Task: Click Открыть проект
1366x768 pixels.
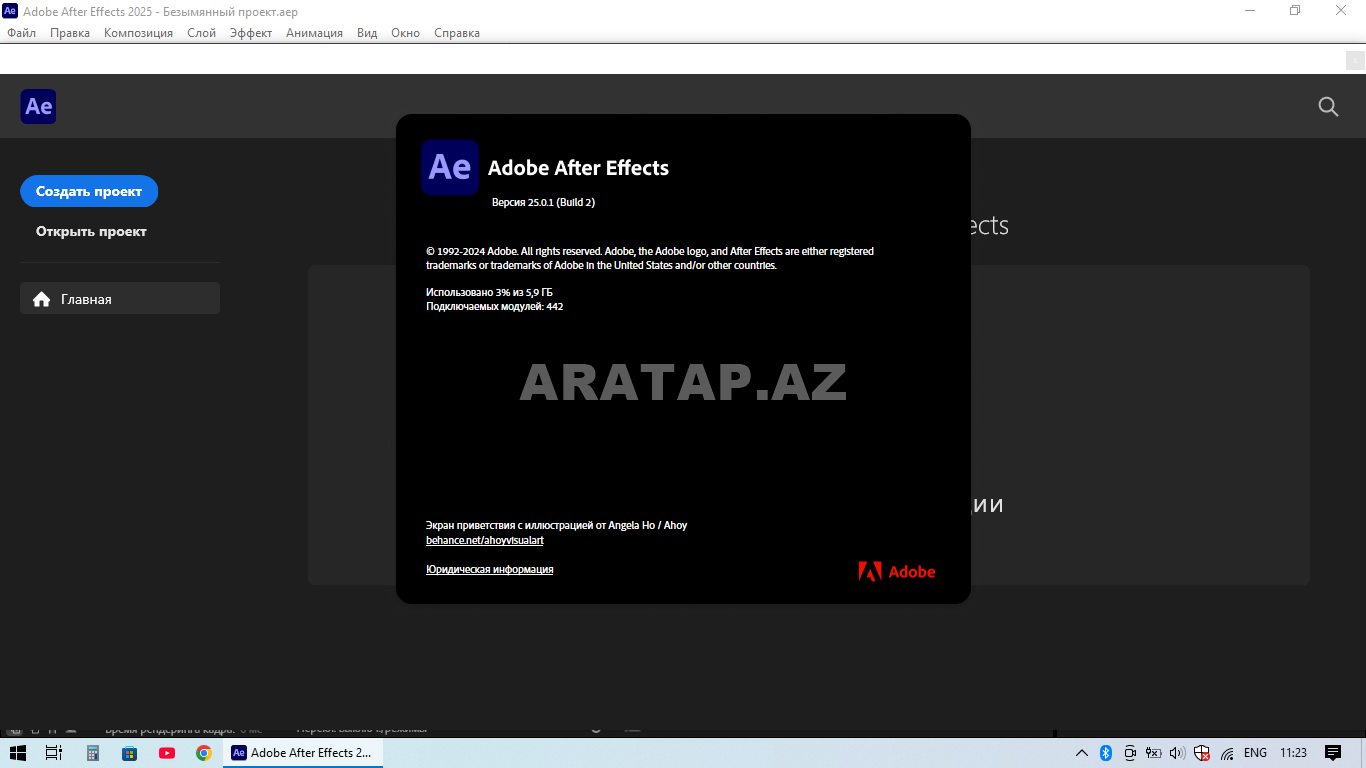Action: [x=91, y=231]
